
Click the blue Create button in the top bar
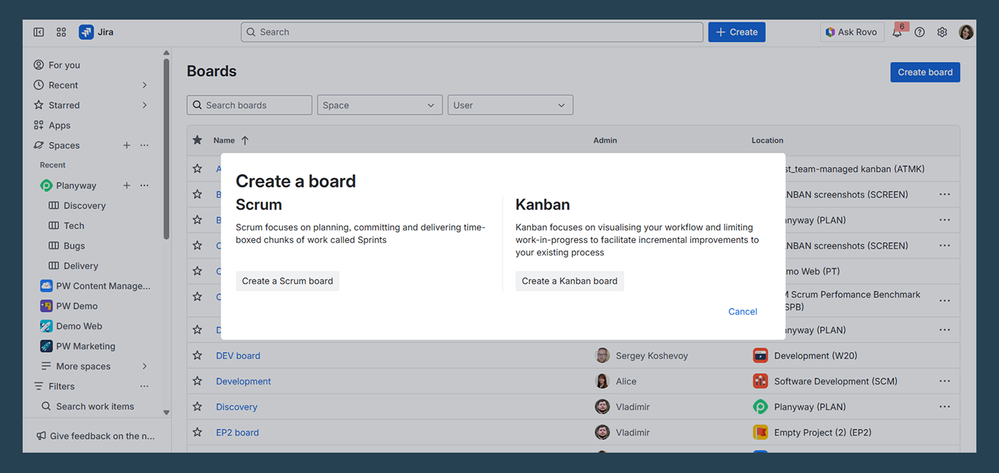point(737,32)
